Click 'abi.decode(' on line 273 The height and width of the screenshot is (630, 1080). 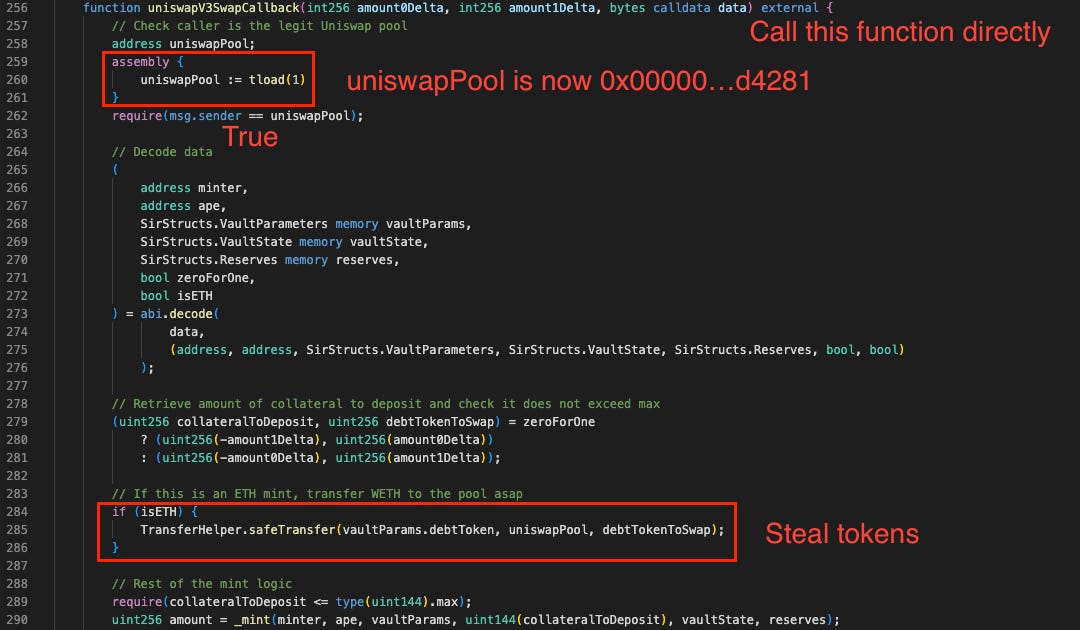180,313
